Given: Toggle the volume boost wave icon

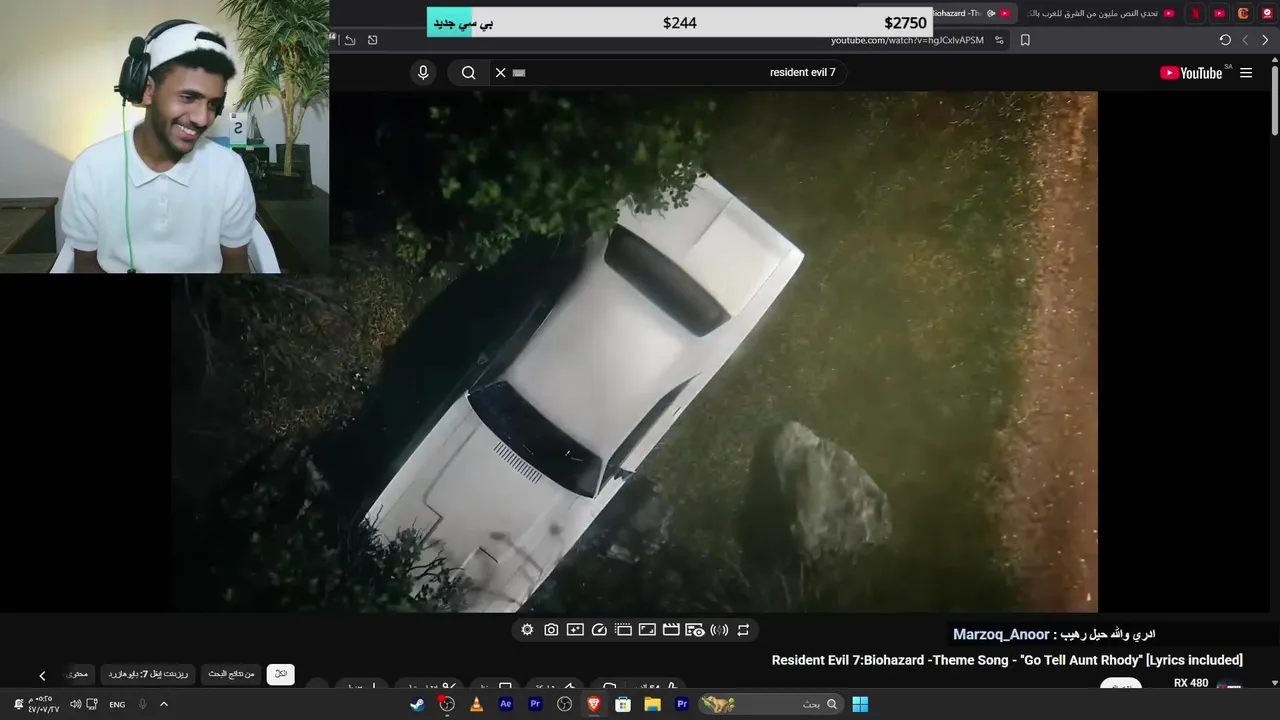Looking at the screenshot, I should tap(719, 630).
